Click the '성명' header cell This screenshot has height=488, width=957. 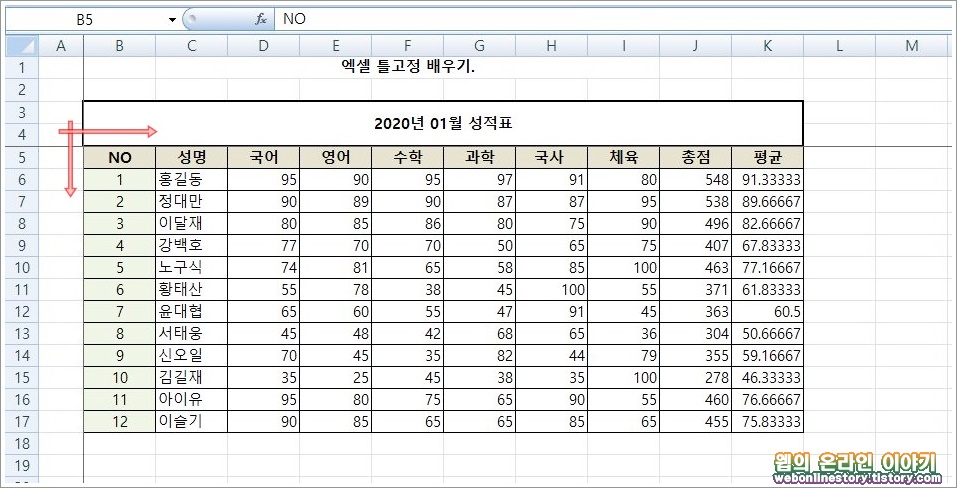192,158
